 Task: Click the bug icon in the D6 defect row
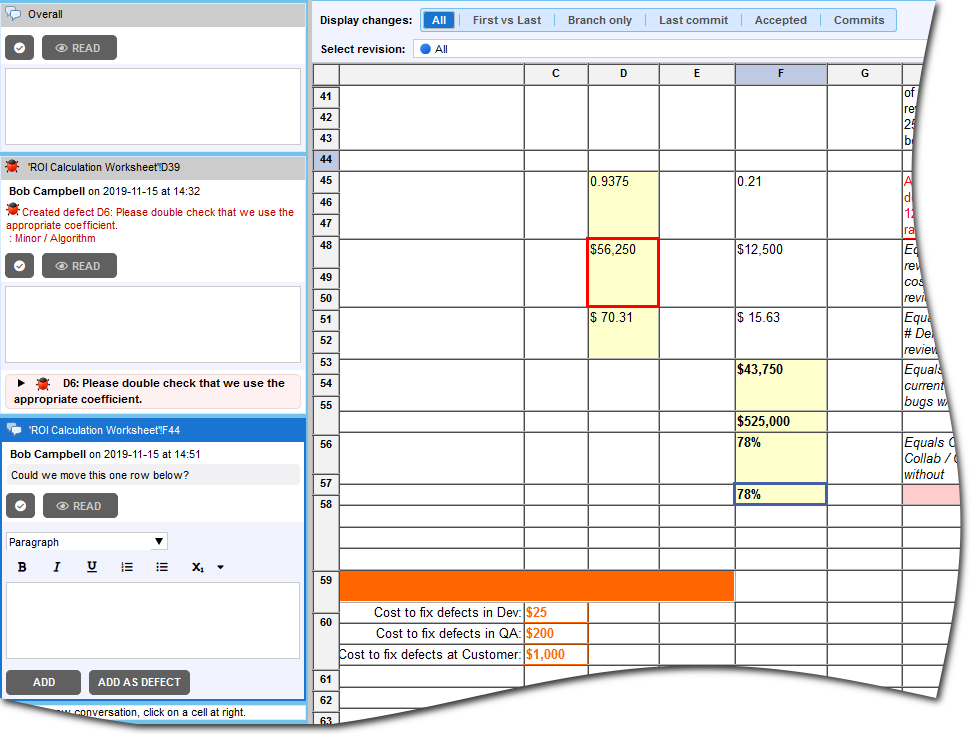43,384
